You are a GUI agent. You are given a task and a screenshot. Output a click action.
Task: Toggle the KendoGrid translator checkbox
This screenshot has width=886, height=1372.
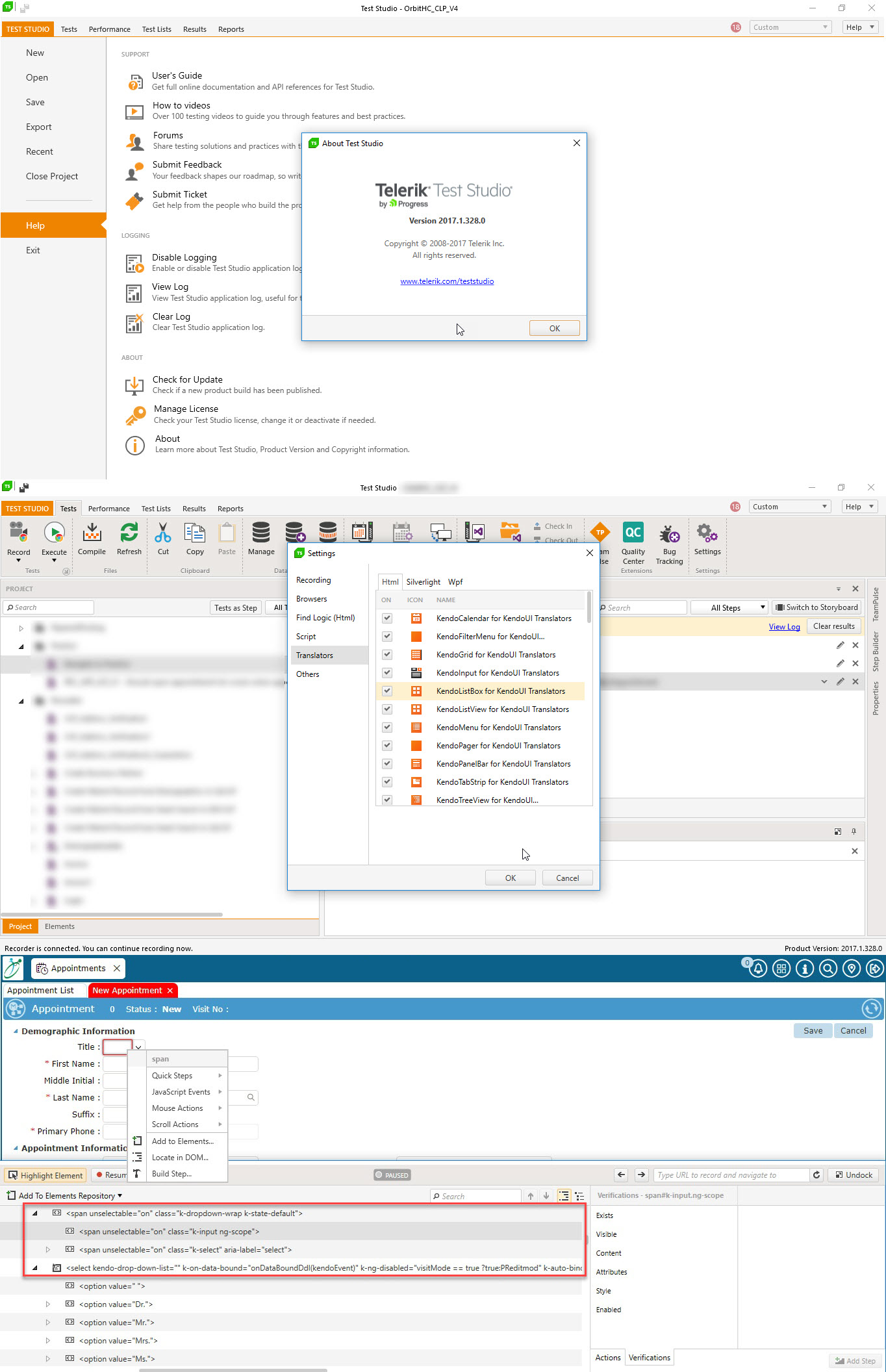click(x=387, y=655)
